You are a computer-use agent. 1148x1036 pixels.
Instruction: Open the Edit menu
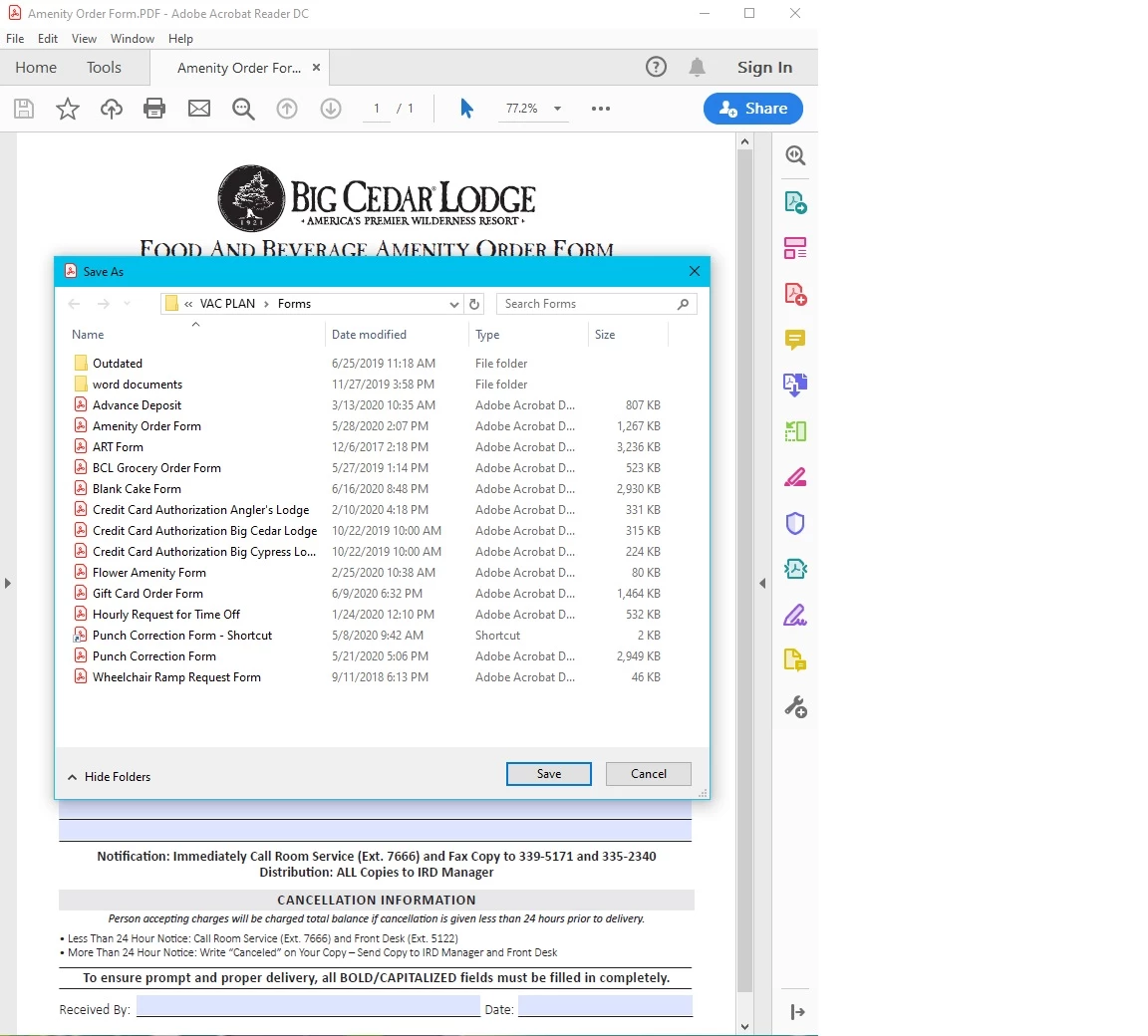coord(48,39)
